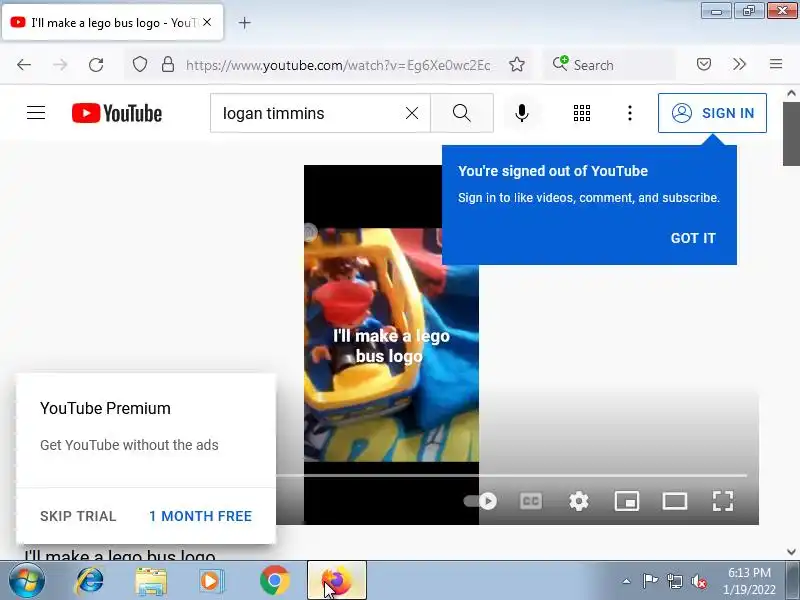Screen dimensions: 800x600
Task: Save the page to Pocket
Action: tap(704, 64)
